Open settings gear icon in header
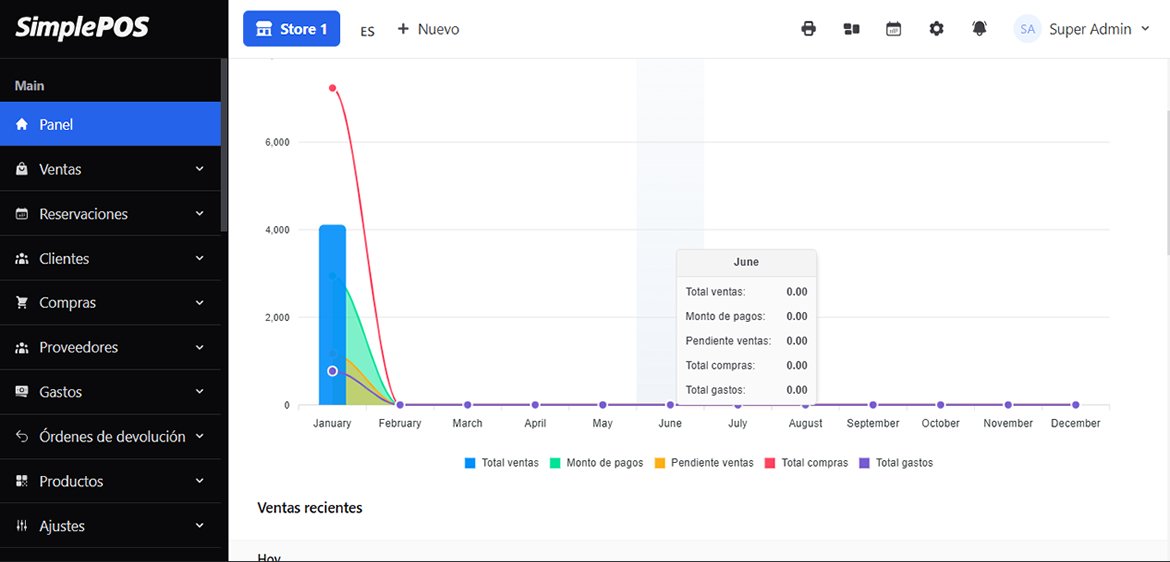The height and width of the screenshot is (562, 1170). (x=936, y=29)
